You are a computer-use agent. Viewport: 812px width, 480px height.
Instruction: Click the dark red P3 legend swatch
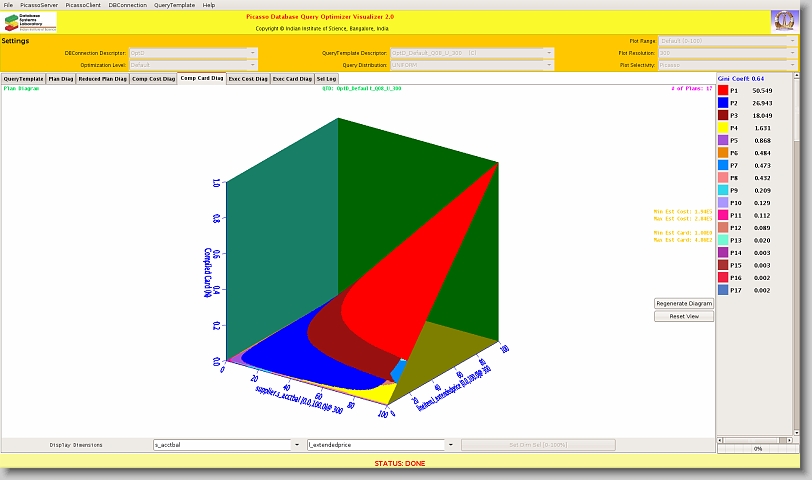pos(723,115)
